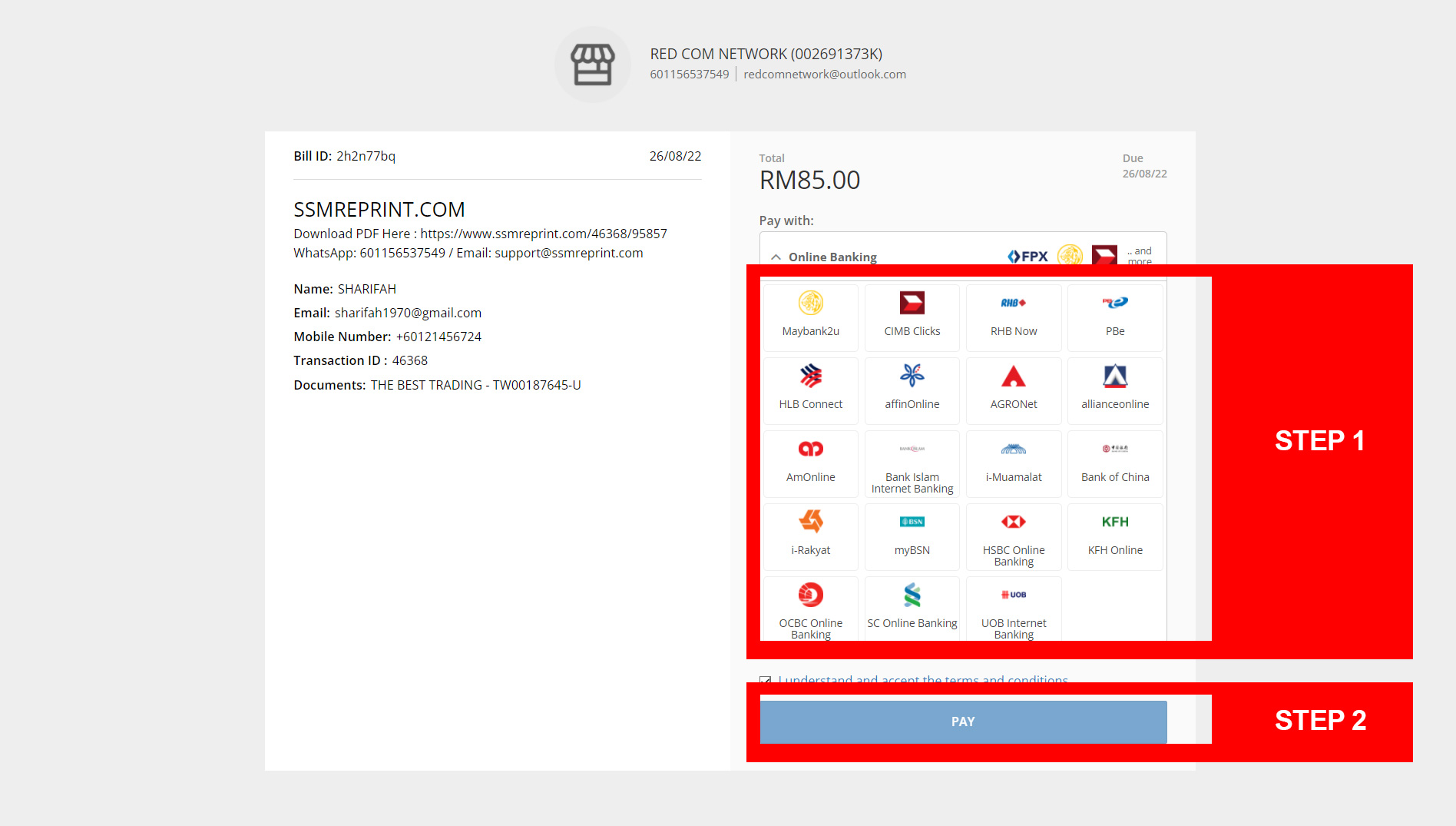Screen dimensions: 1456x826
Task: Select PBe Public Bank option
Action: [1115, 317]
